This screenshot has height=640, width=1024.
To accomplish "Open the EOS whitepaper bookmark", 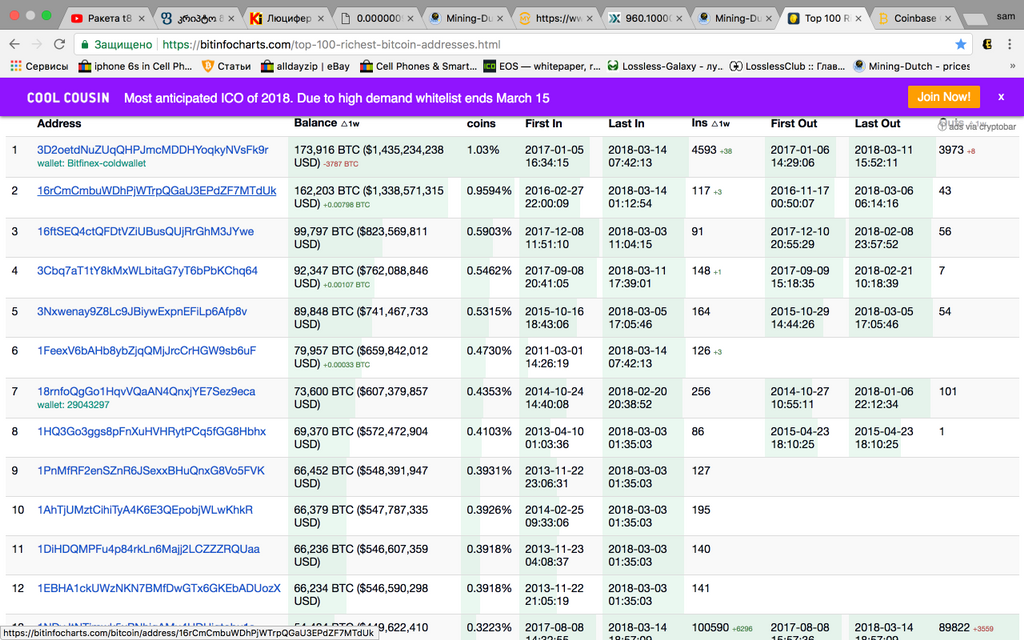I will [x=541, y=66].
